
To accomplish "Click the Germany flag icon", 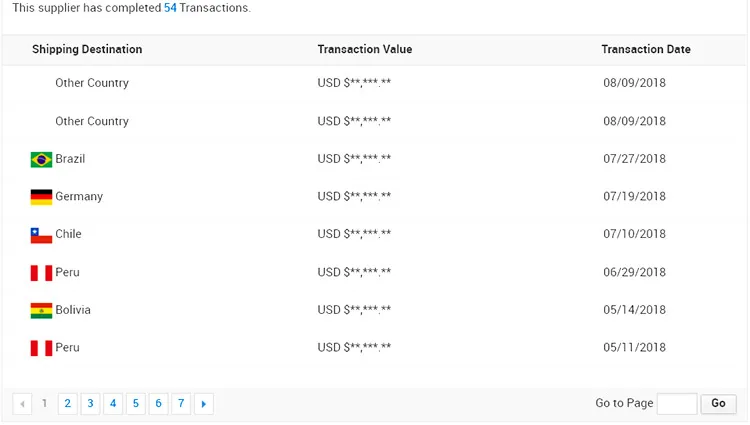I will [41, 197].
